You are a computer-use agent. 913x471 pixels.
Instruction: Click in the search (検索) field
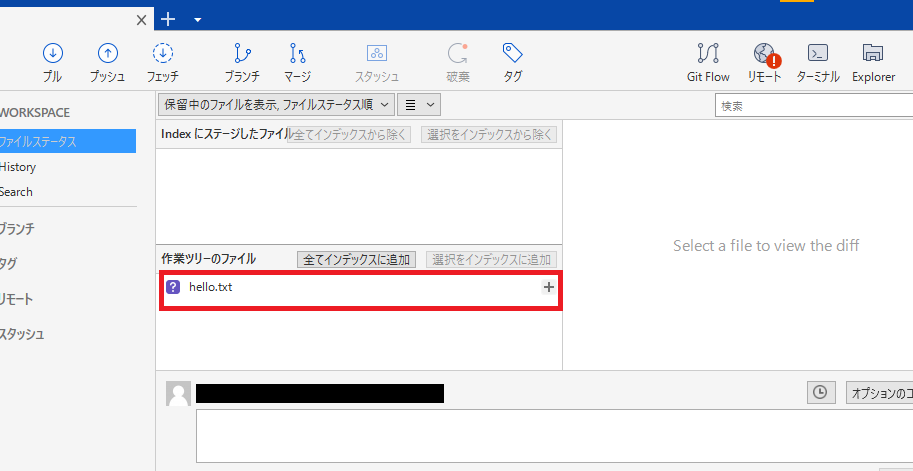[812, 105]
